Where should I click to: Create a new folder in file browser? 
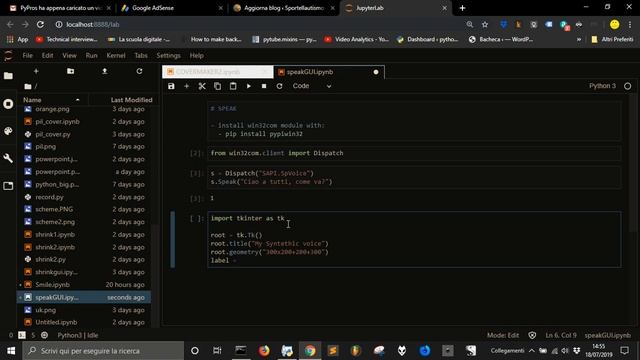point(70,71)
